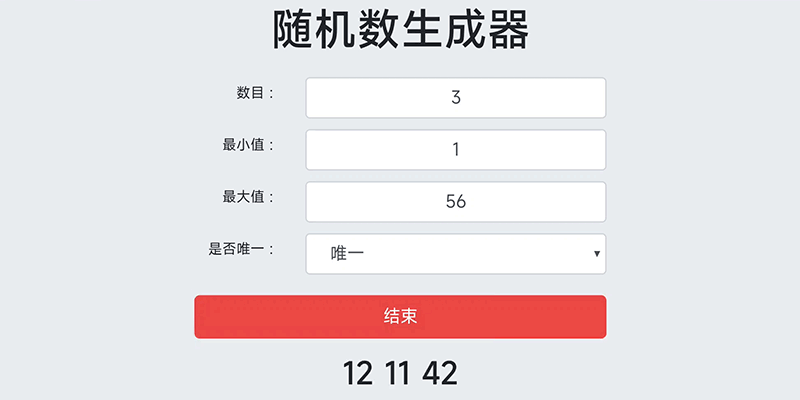Click the 结束 red button

[x=400, y=317]
